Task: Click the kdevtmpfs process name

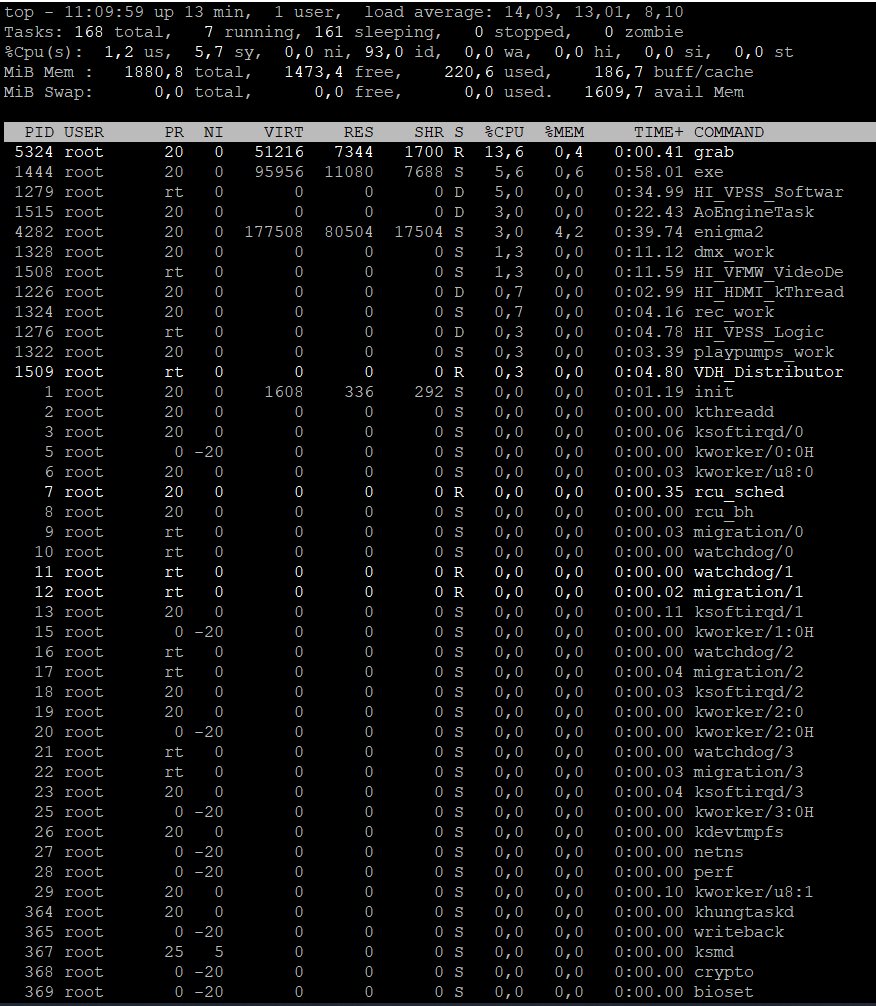Action: tap(738, 832)
